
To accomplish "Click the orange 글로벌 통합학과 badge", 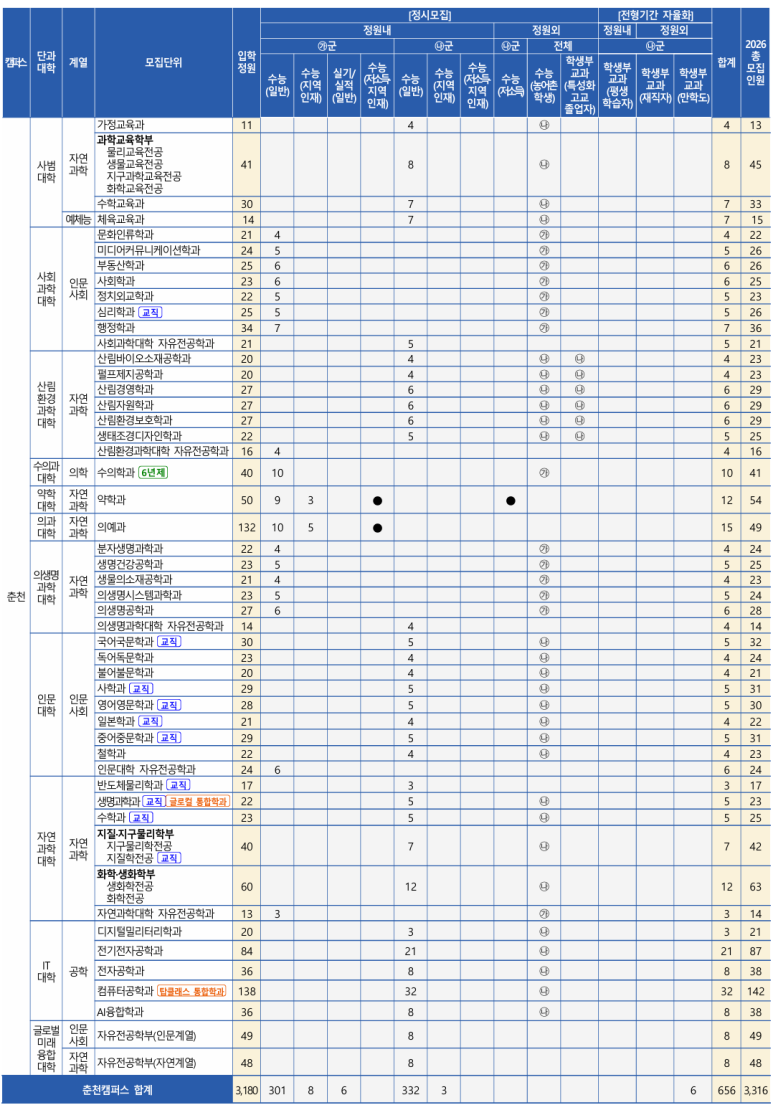I will click(x=199, y=801).
